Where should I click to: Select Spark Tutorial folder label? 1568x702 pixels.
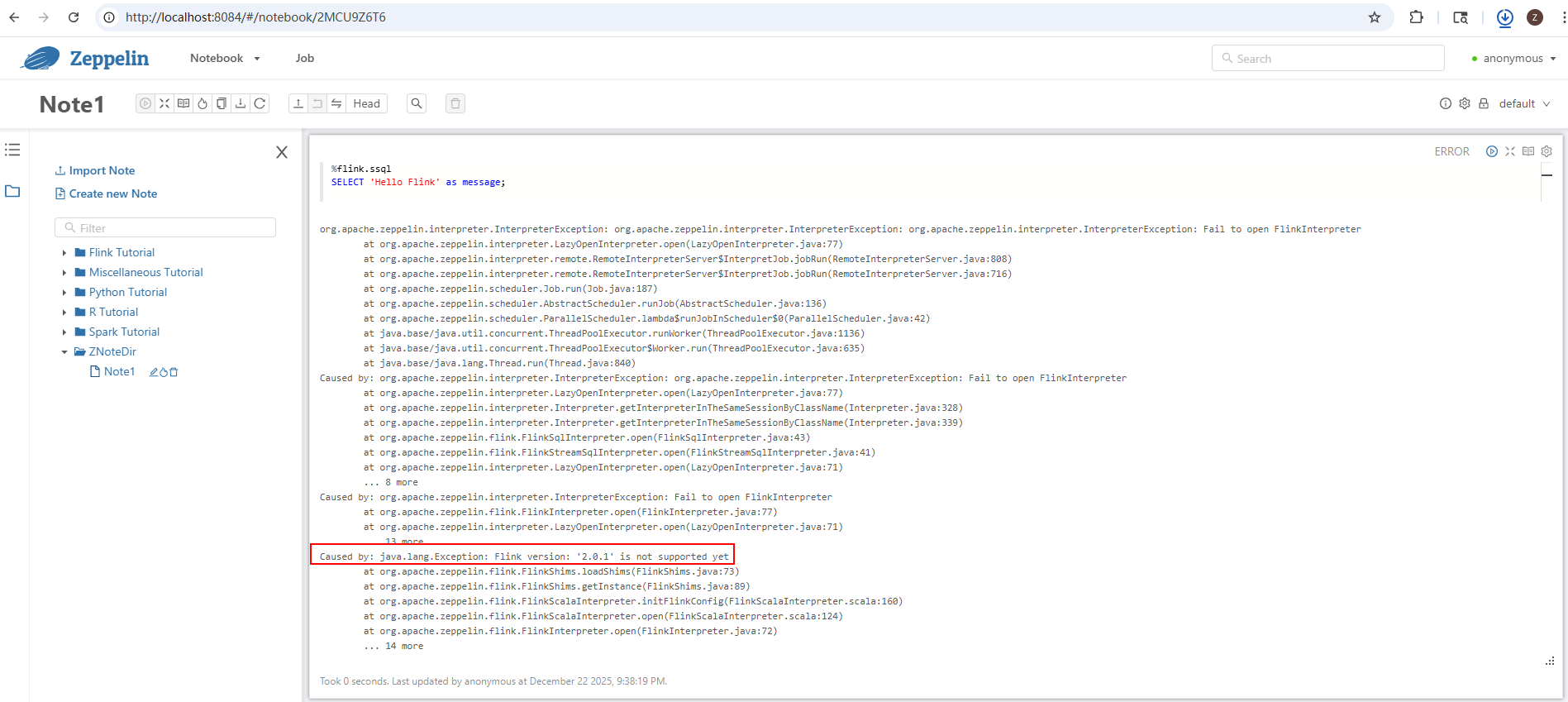[x=124, y=332]
